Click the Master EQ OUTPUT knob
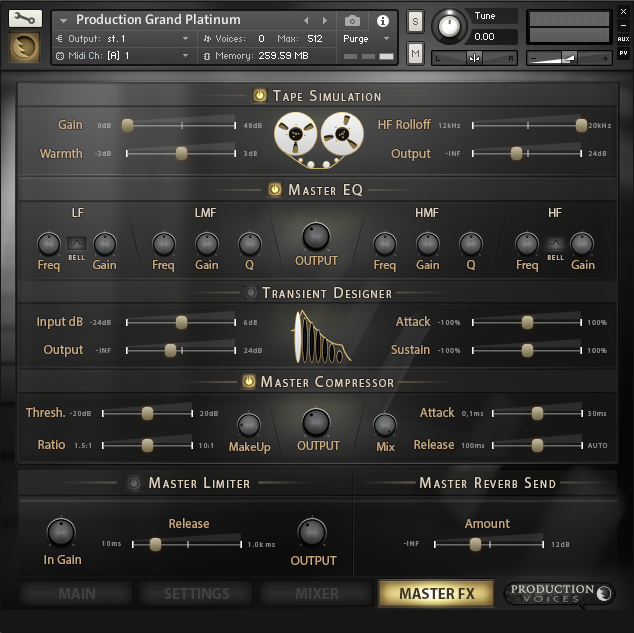This screenshot has width=634, height=633. point(316,236)
